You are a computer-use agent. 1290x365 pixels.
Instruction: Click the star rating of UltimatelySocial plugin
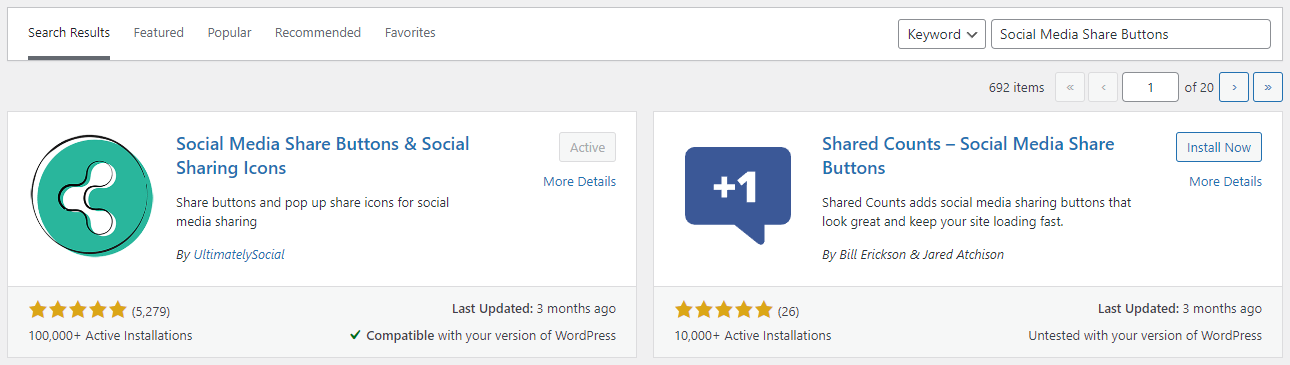click(78, 310)
